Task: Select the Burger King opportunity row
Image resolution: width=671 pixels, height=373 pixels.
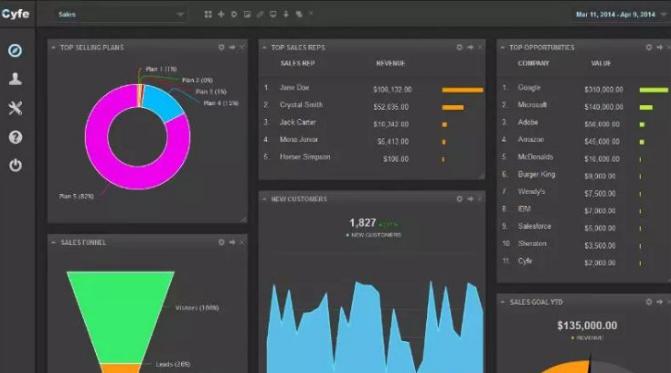Action: (x=585, y=175)
